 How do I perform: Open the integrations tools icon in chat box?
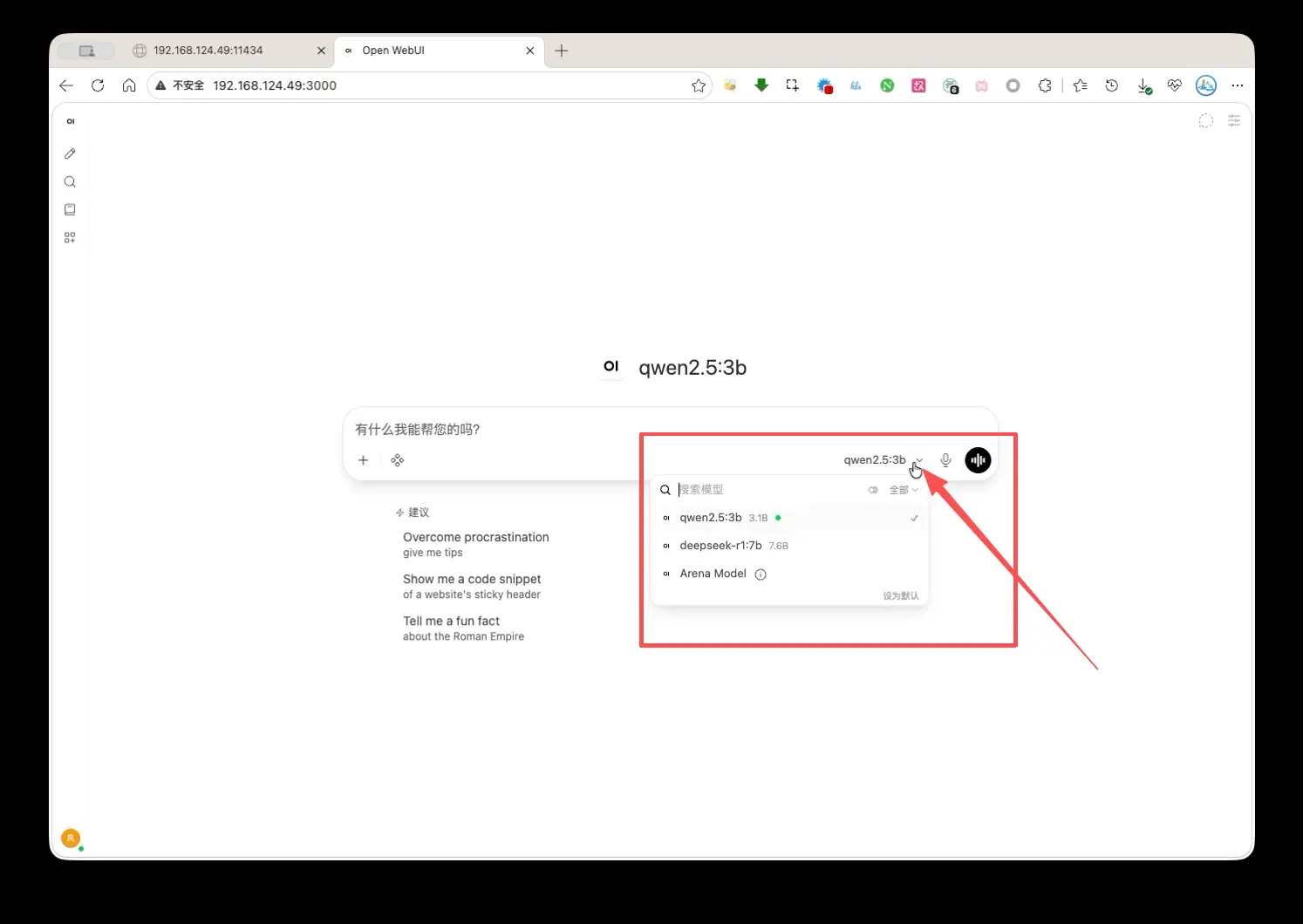(x=398, y=460)
